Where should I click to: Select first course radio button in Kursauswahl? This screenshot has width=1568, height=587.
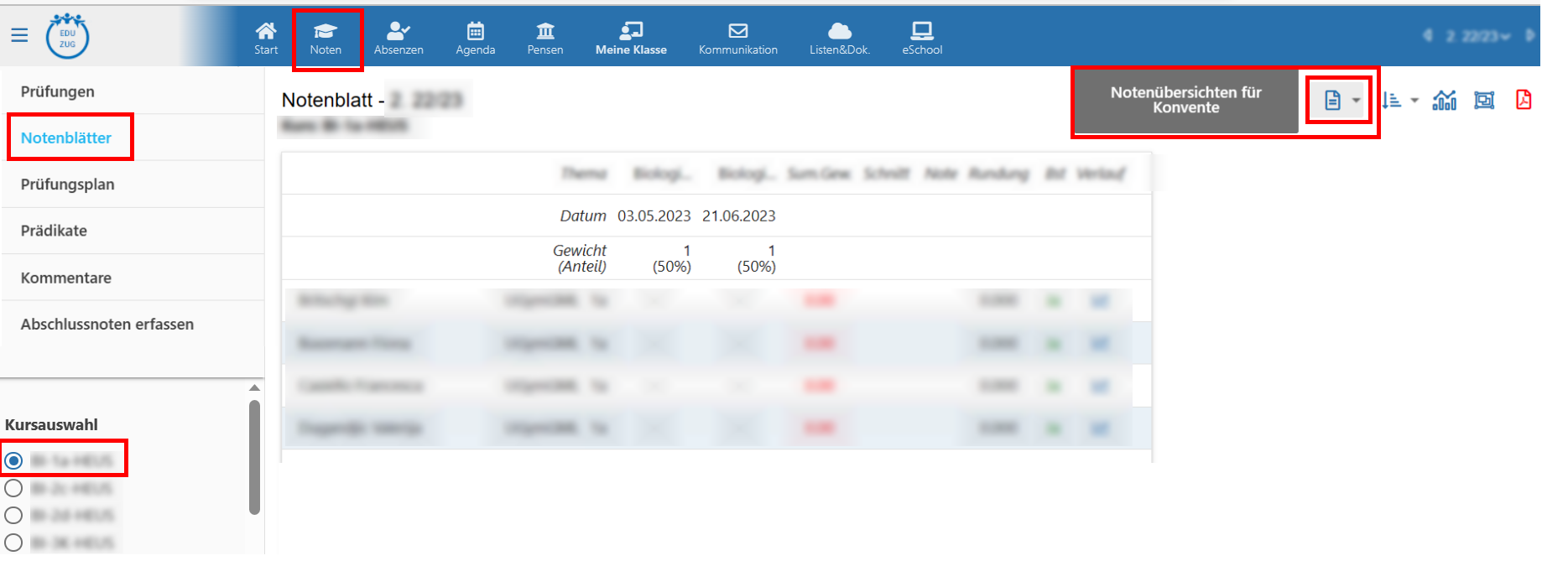click(13, 460)
